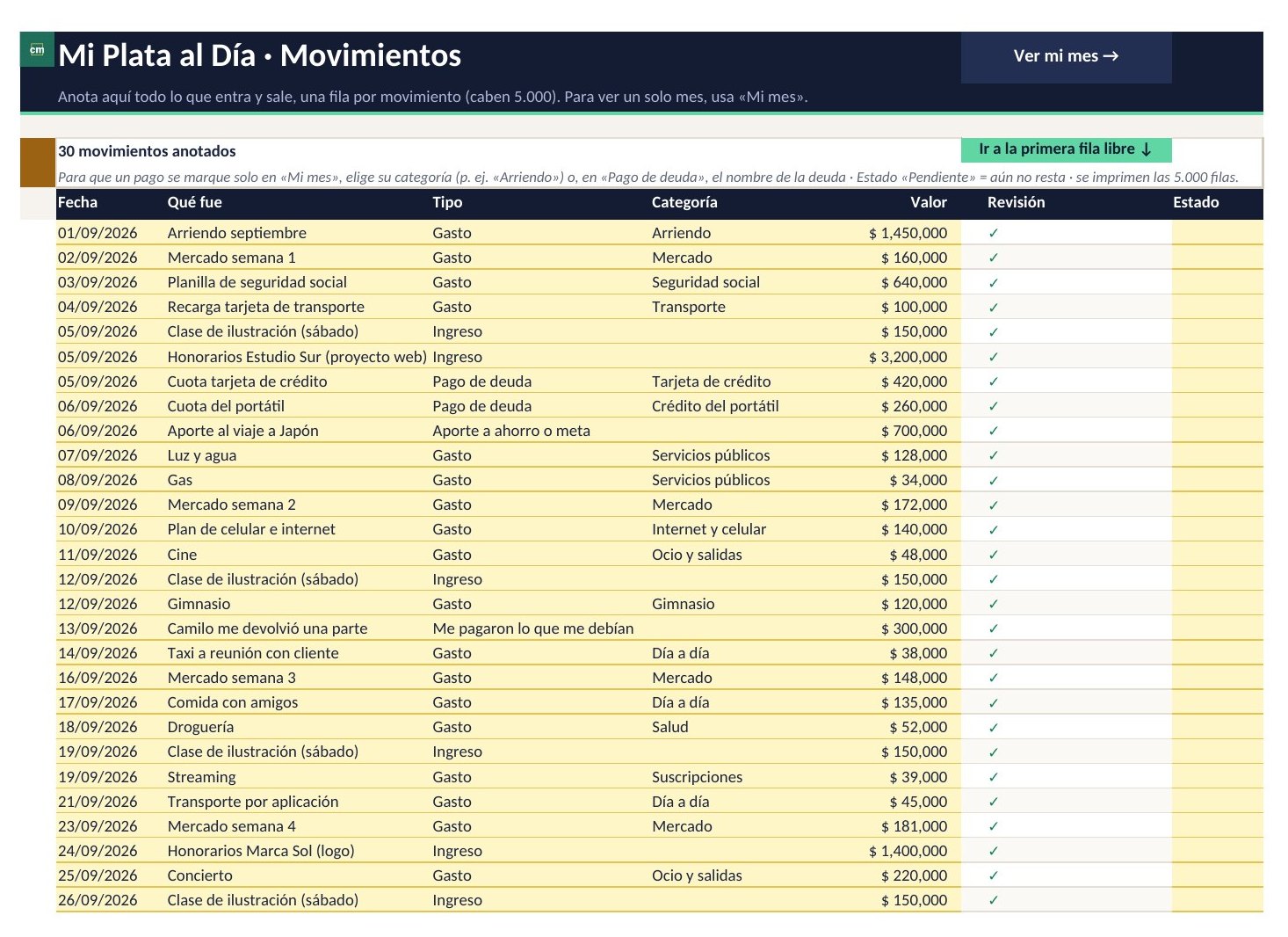Select cell 'Taxi a reunión con cliente'
Screen dimensions: 1288x937
tap(253, 653)
